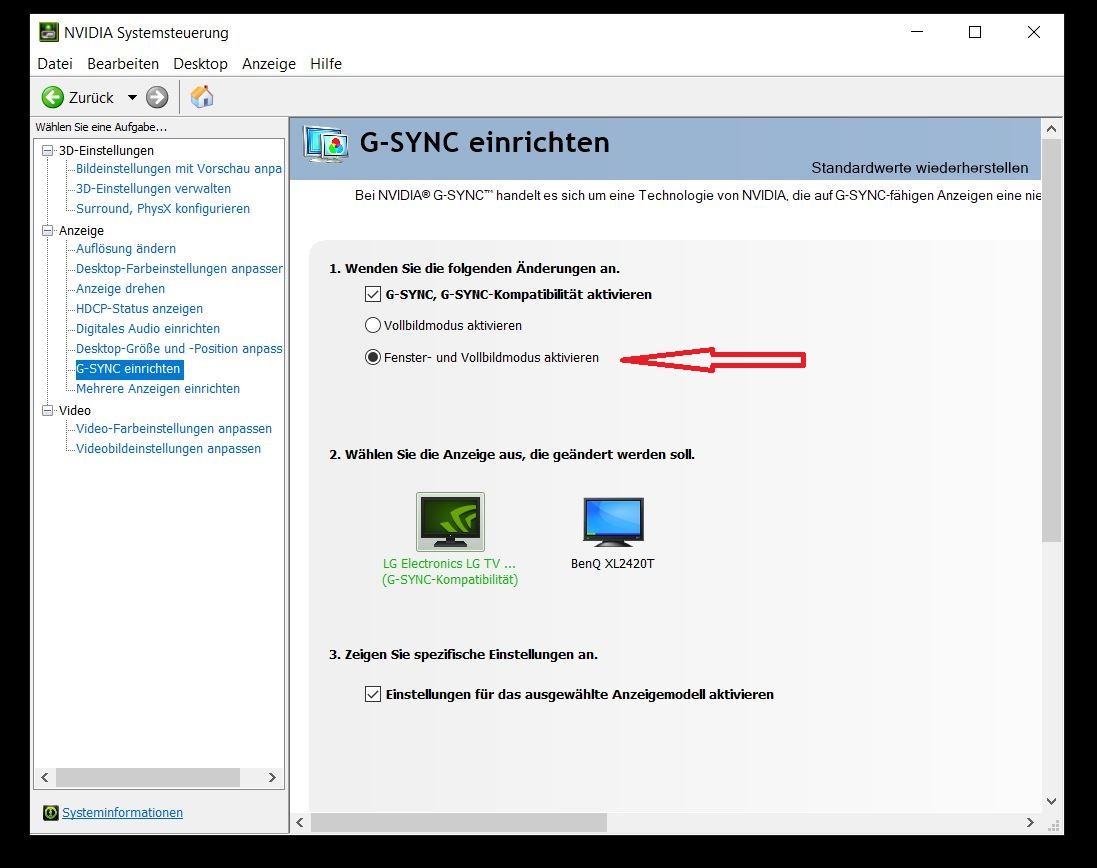1097x868 pixels.
Task: Open the Desktop menu
Action: 200,64
